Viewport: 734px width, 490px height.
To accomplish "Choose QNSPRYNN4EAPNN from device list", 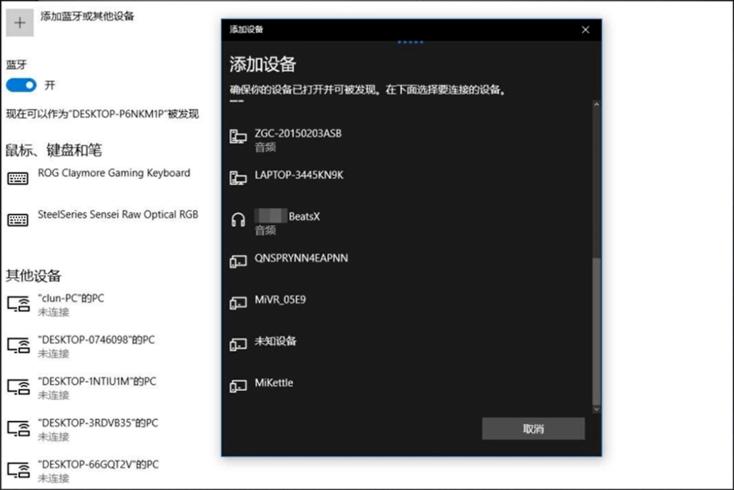I will (x=301, y=258).
